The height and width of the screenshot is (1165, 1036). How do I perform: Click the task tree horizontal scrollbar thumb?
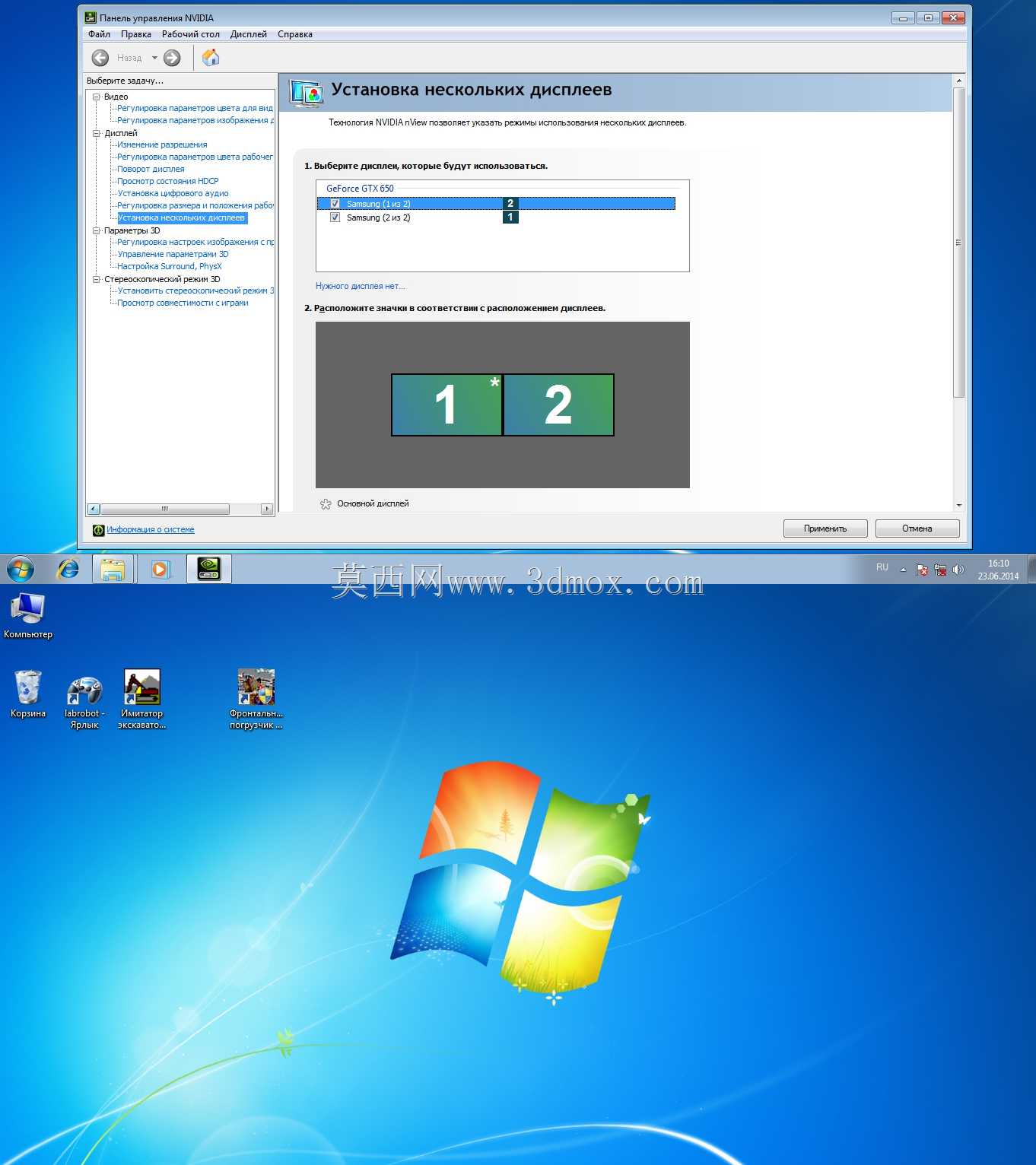pyautogui.click(x=164, y=509)
